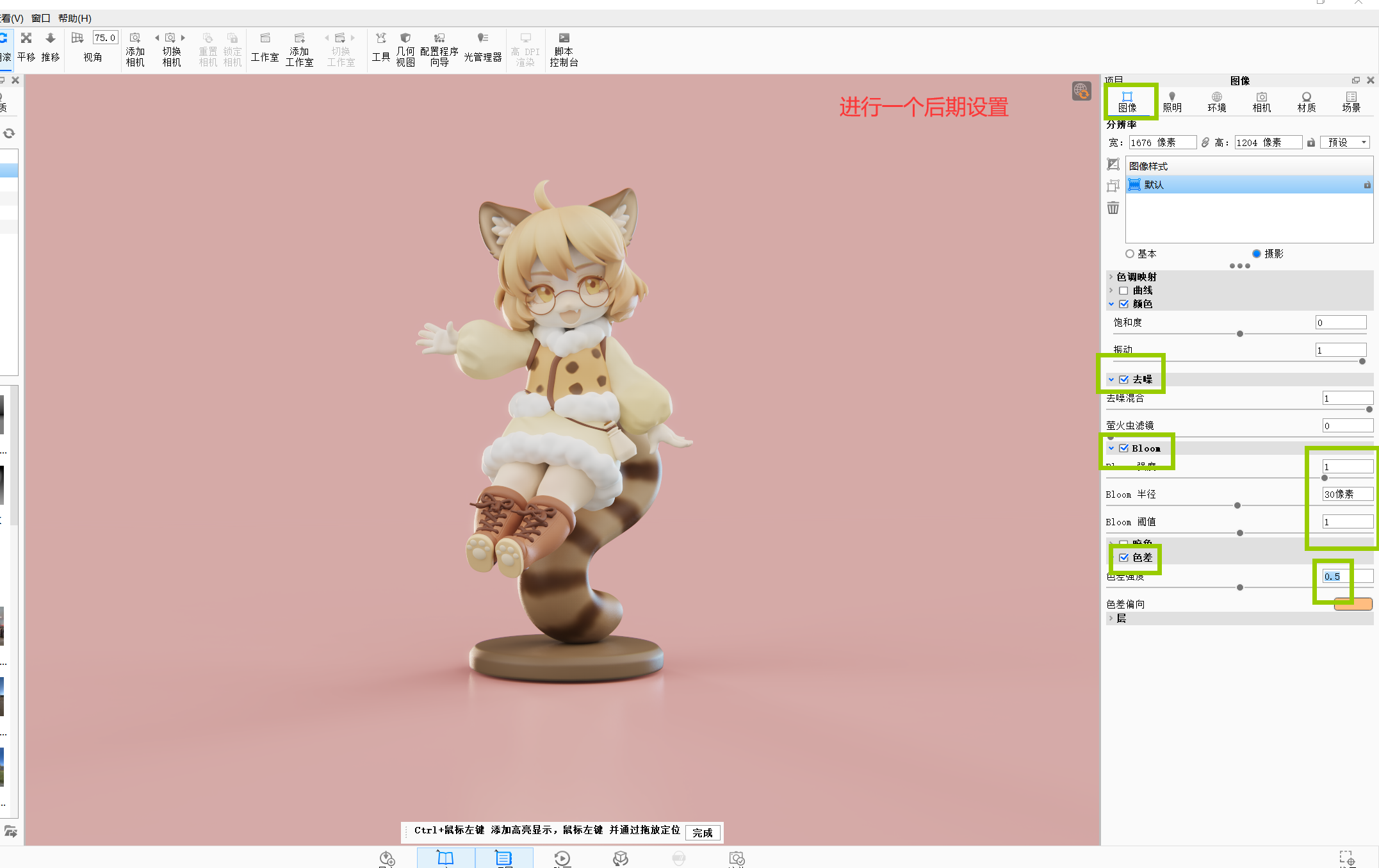Select the Basic (基本) radio button
The height and width of the screenshot is (868, 1379).
click(x=1130, y=254)
